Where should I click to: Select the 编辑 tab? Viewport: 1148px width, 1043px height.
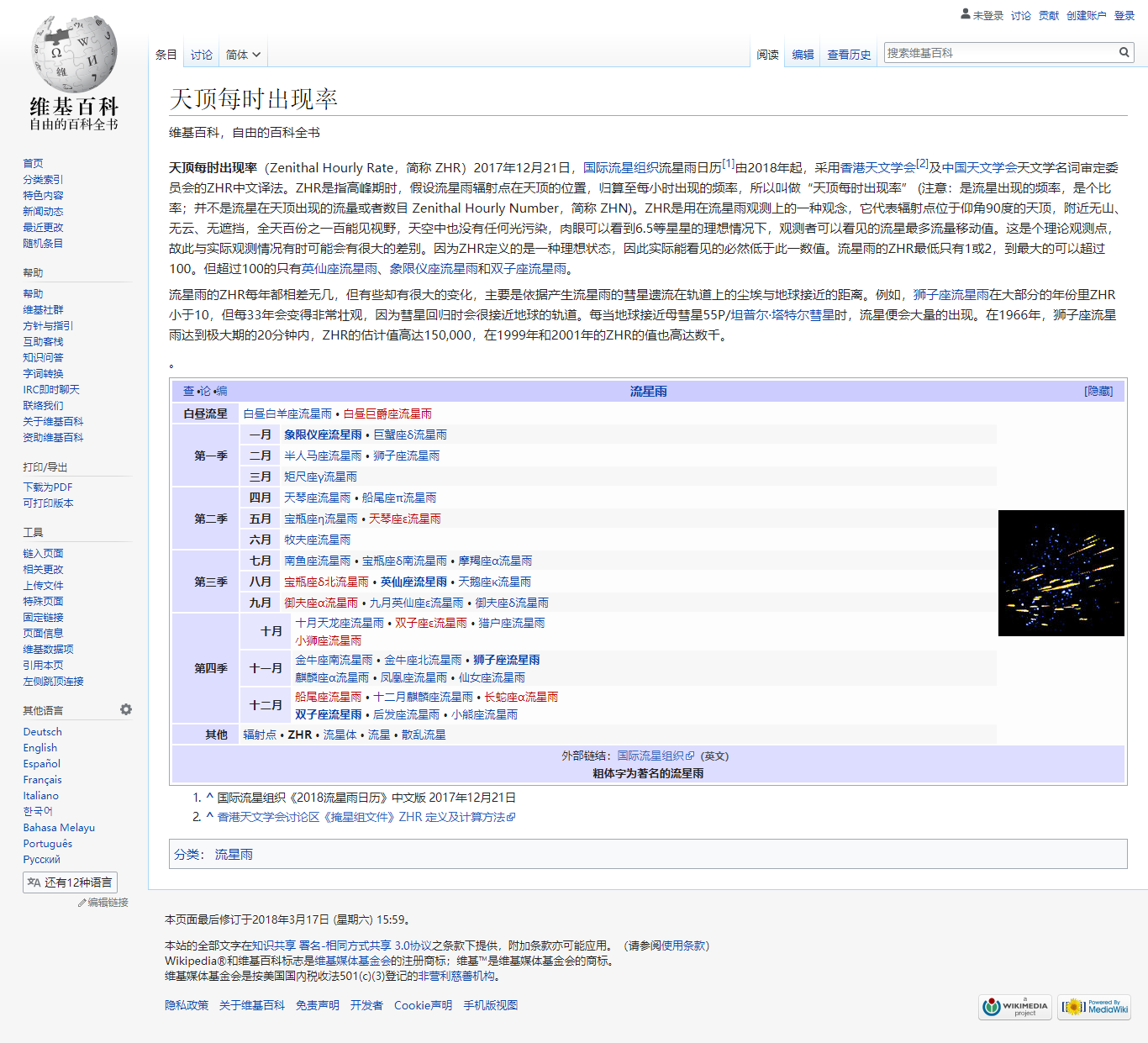point(803,55)
